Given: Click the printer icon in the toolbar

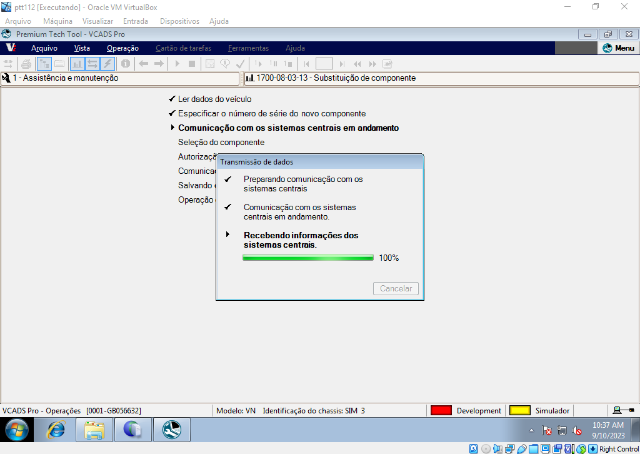Looking at the screenshot, I should [x=26, y=64].
